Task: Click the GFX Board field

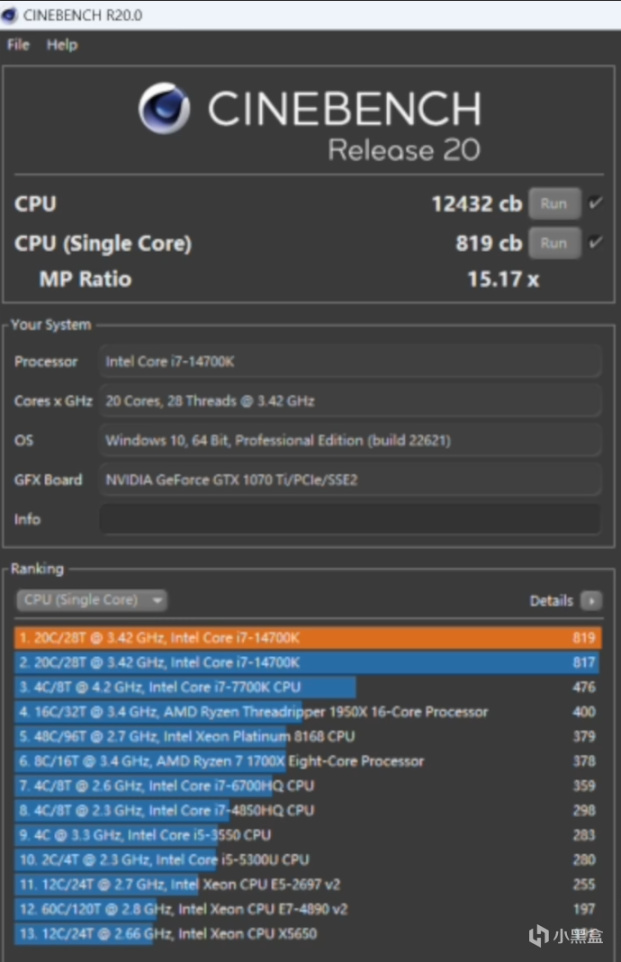Action: click(x=350, y=480)
